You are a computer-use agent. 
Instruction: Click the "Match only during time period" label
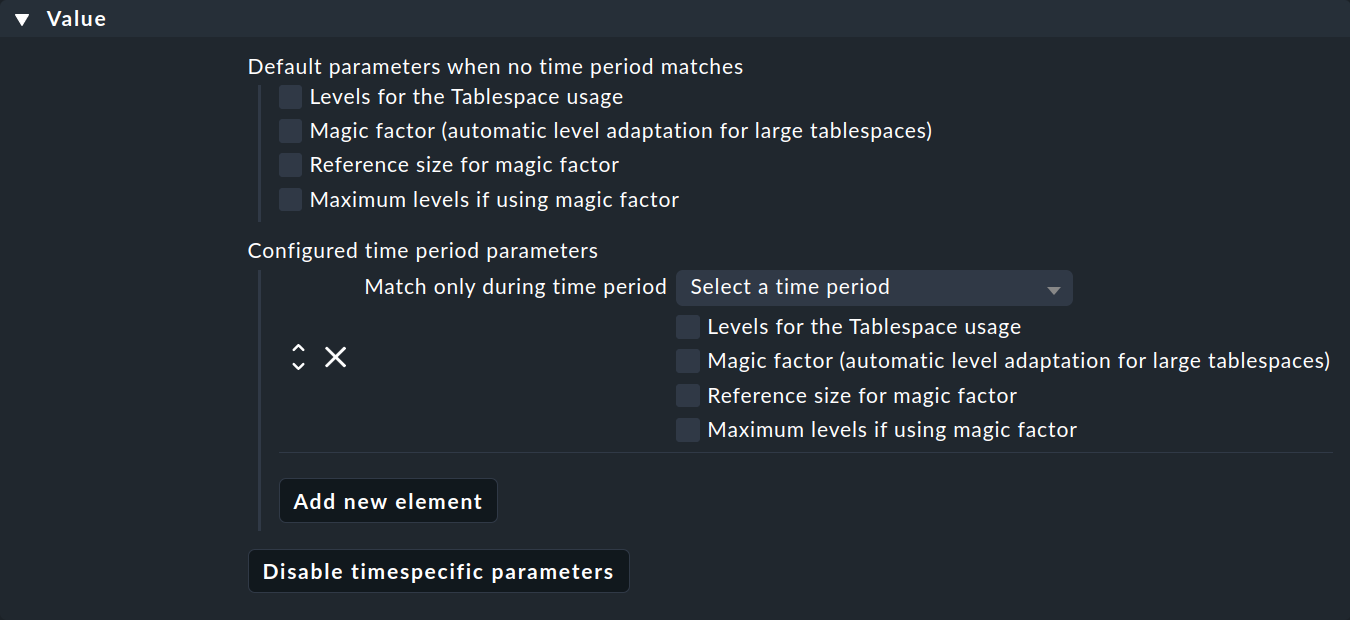pos(514,287)
